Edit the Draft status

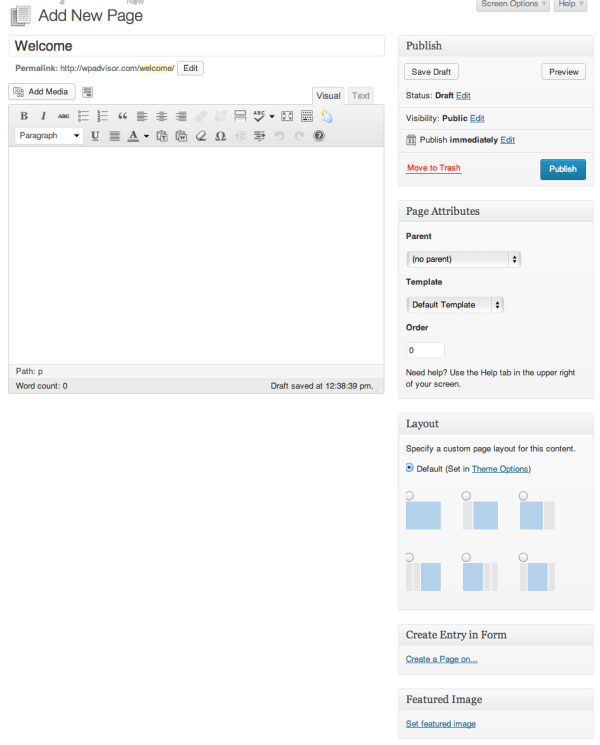(x=463, y=96)
